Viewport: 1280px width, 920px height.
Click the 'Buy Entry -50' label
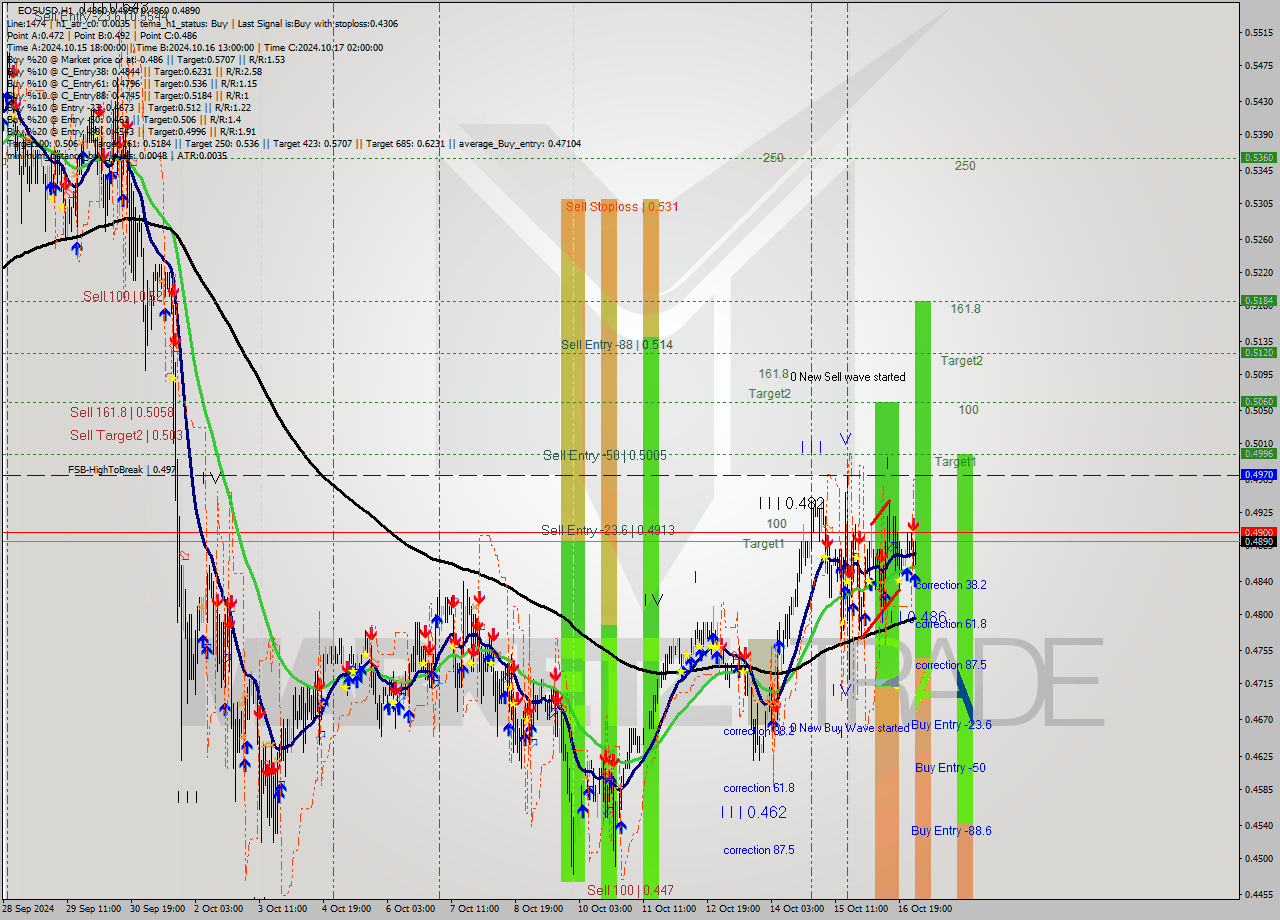[950, 768]
